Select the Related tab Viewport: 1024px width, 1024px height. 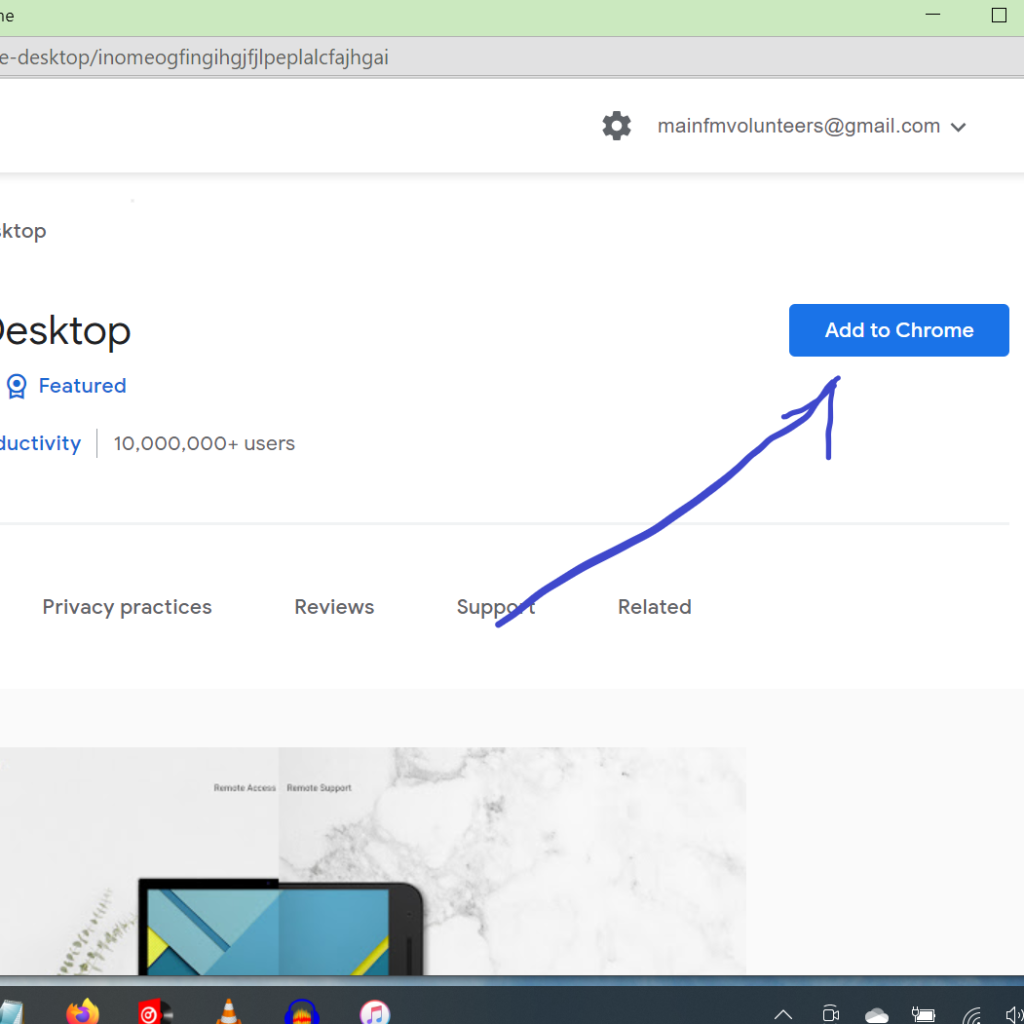tap(654, 607)
